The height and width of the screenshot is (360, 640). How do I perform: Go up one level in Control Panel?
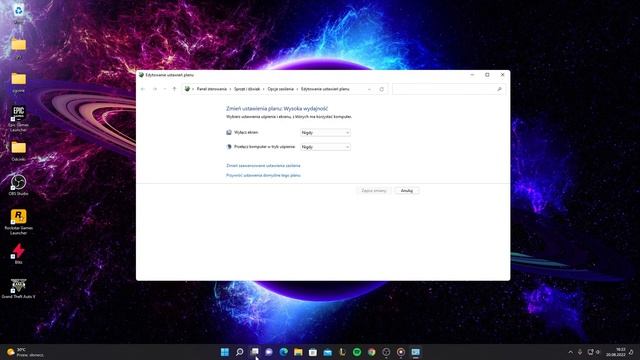[174, 89]
